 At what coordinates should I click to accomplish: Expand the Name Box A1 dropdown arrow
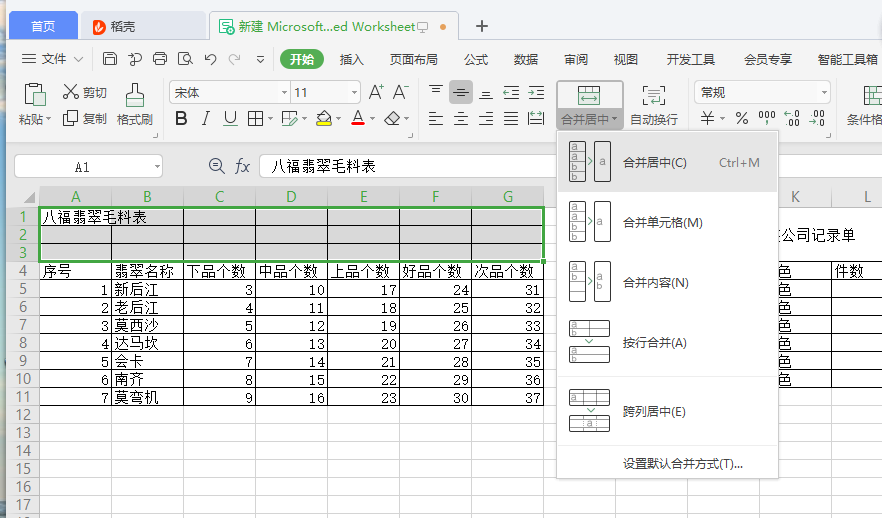click(x=157, y=166)
